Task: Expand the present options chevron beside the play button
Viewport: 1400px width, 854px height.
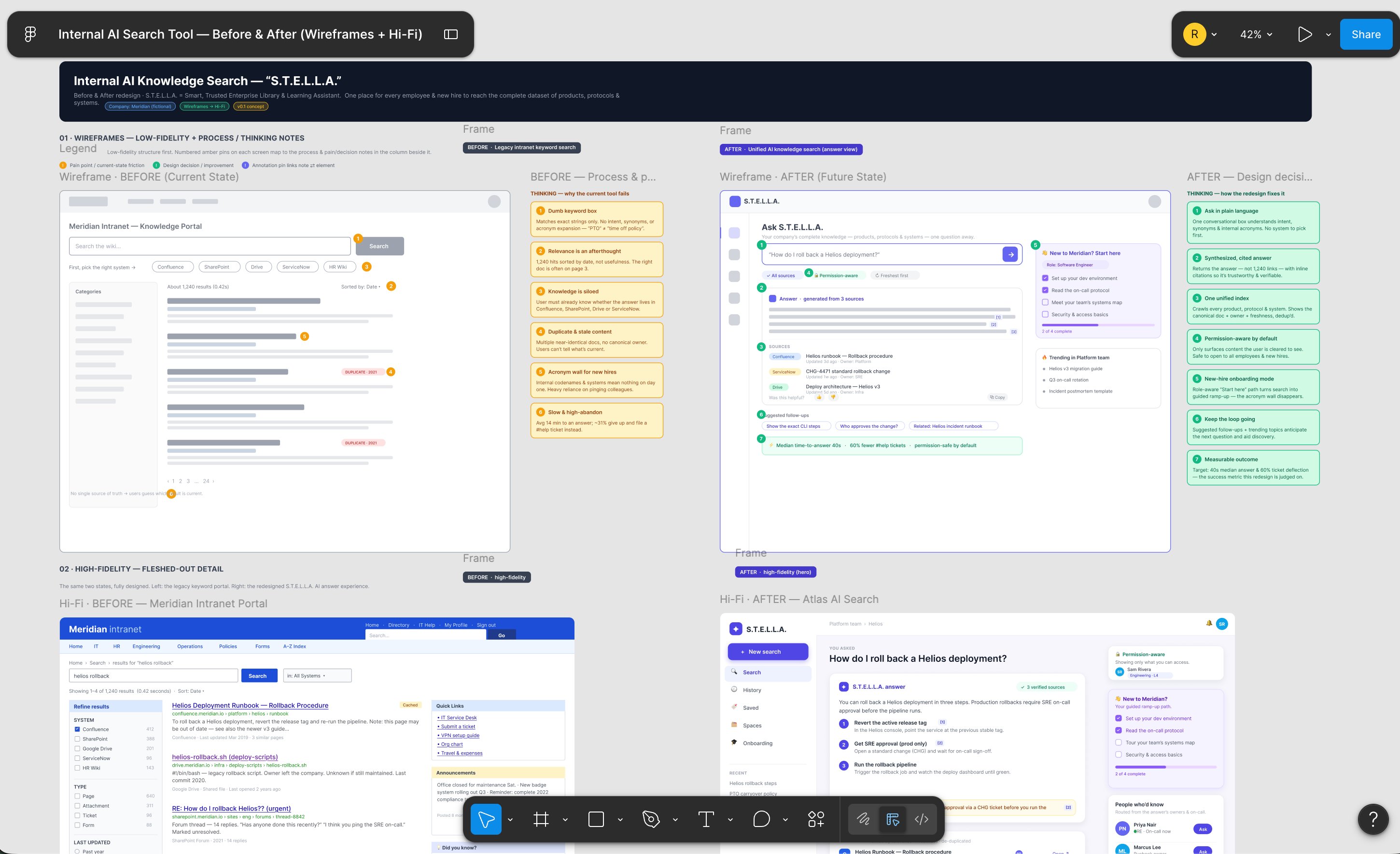Action: coord(1329,34)
